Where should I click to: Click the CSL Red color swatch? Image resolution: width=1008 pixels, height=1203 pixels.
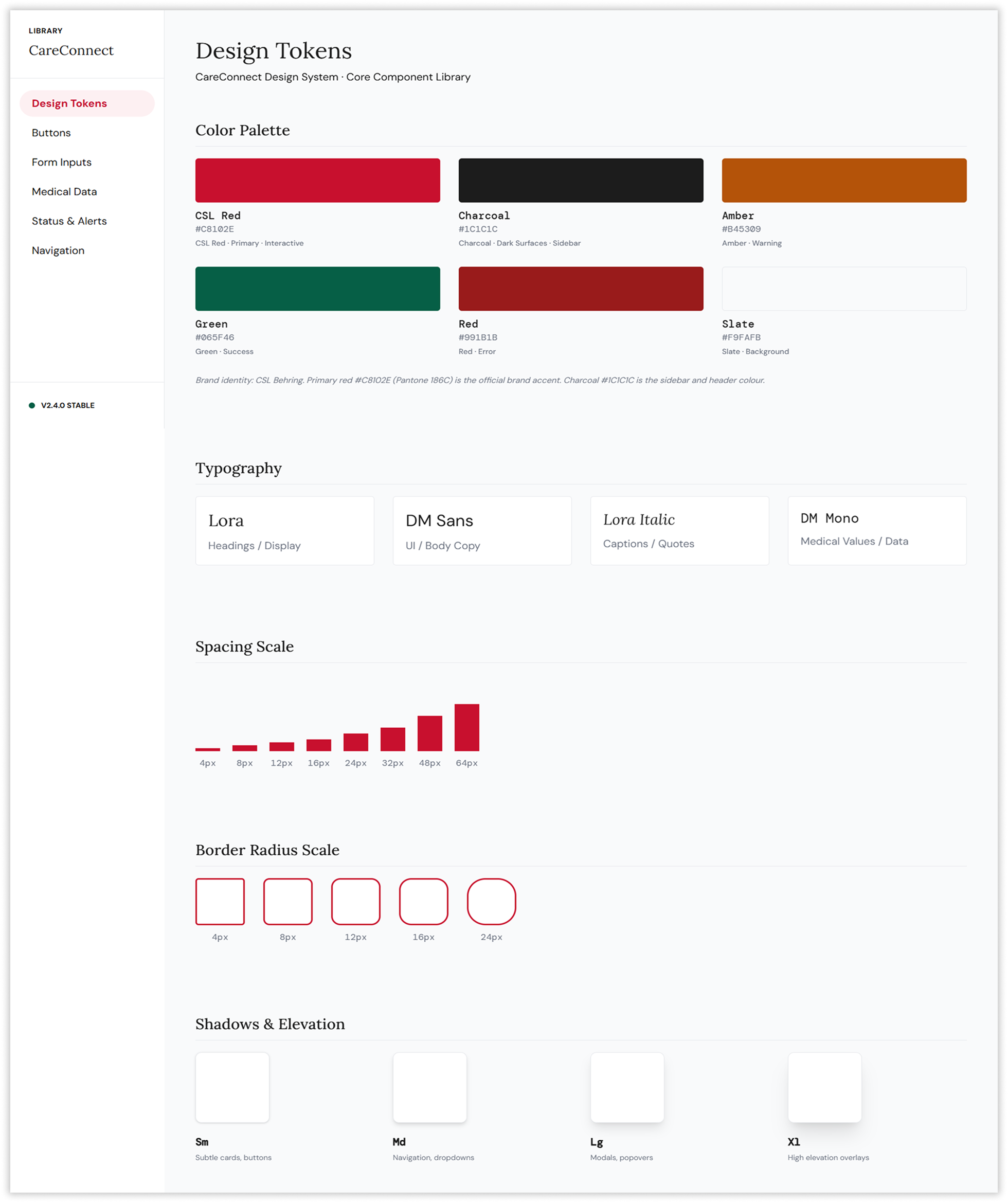317,181
